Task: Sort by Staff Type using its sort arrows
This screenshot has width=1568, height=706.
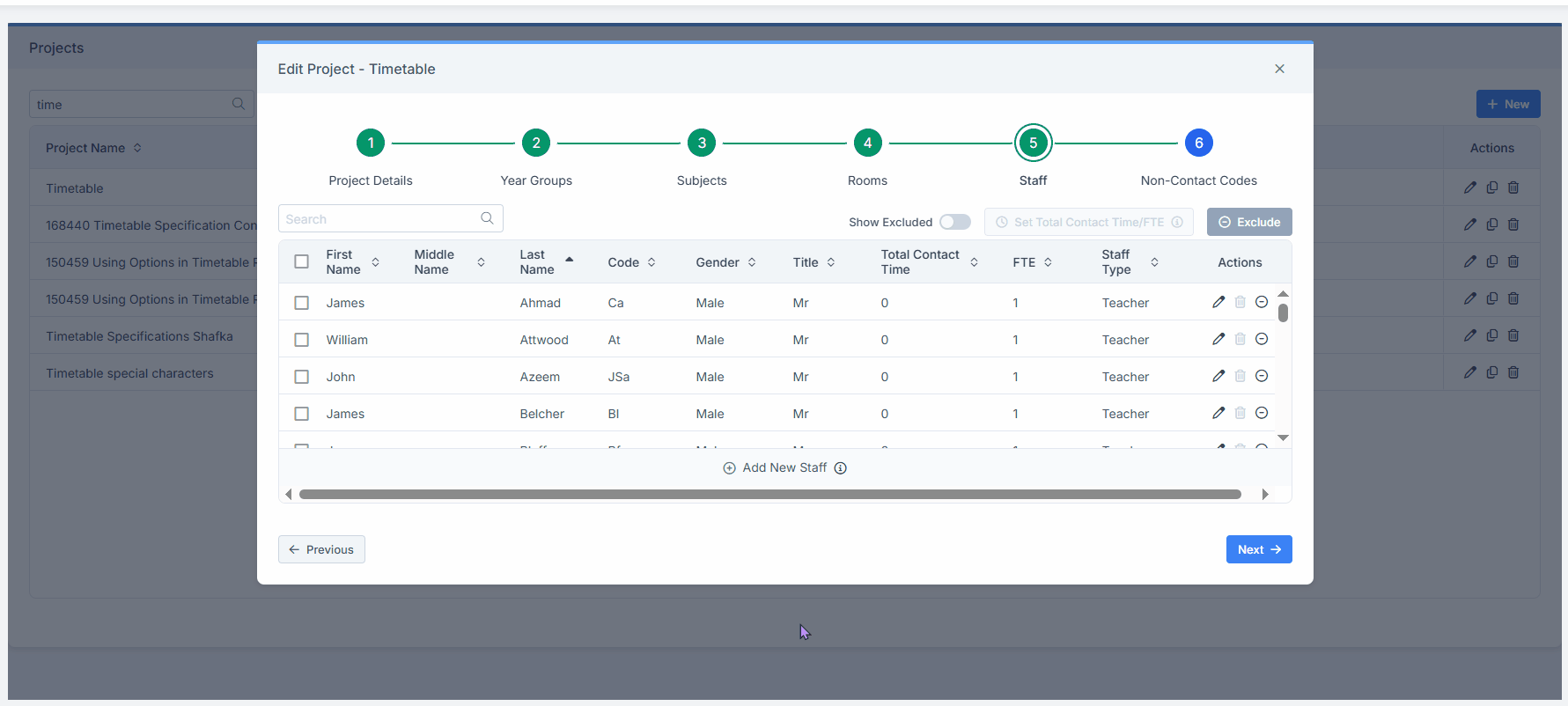Action: click(x=1154, y=262)
